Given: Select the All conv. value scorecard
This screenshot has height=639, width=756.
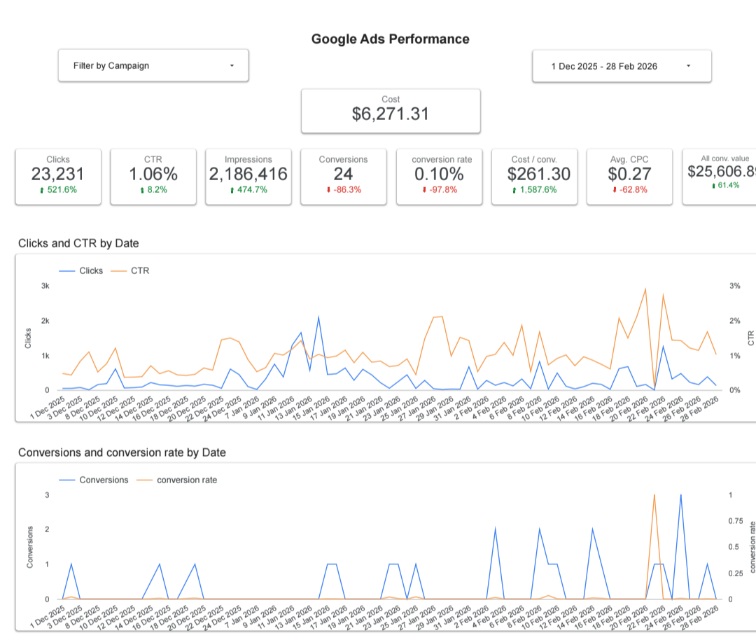Looking at the screenshot, I should 719,177.
